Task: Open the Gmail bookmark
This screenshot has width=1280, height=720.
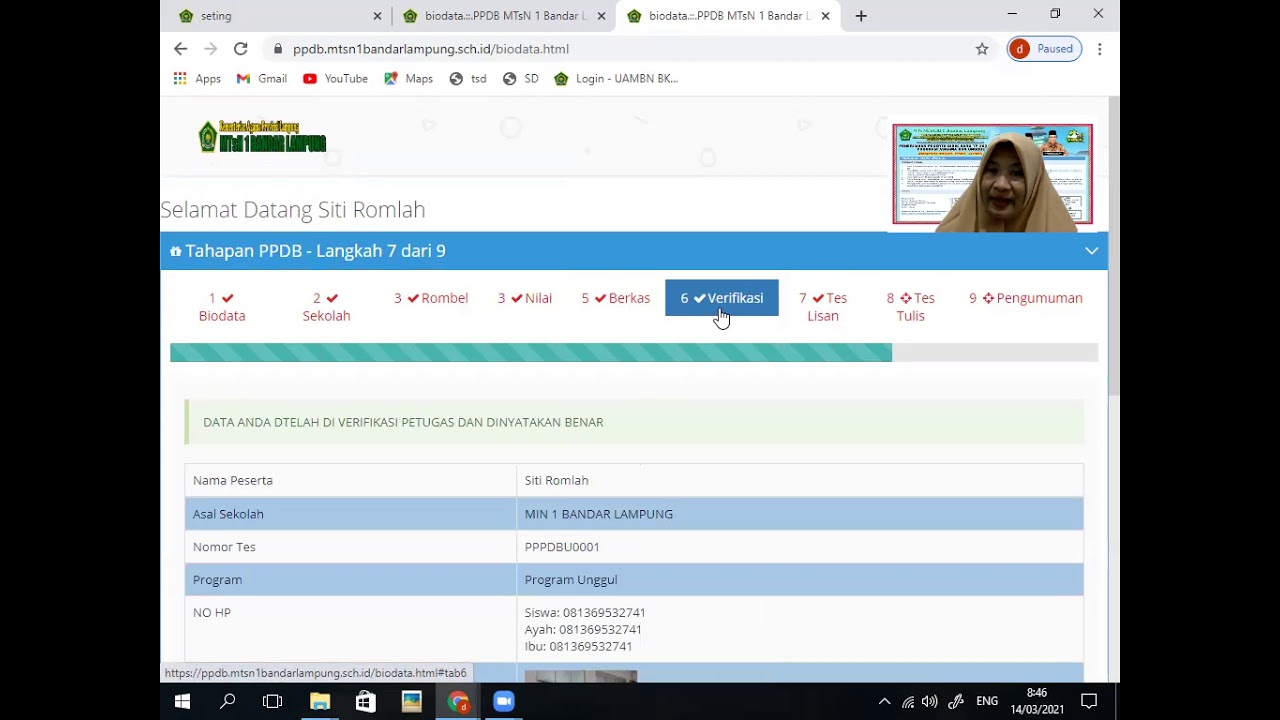Action: (262, 79)
